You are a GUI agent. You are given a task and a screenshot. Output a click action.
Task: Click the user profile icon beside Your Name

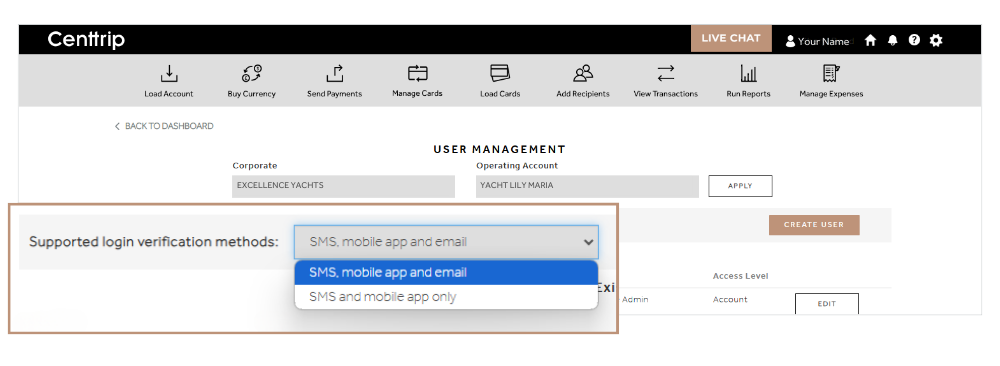790,41
